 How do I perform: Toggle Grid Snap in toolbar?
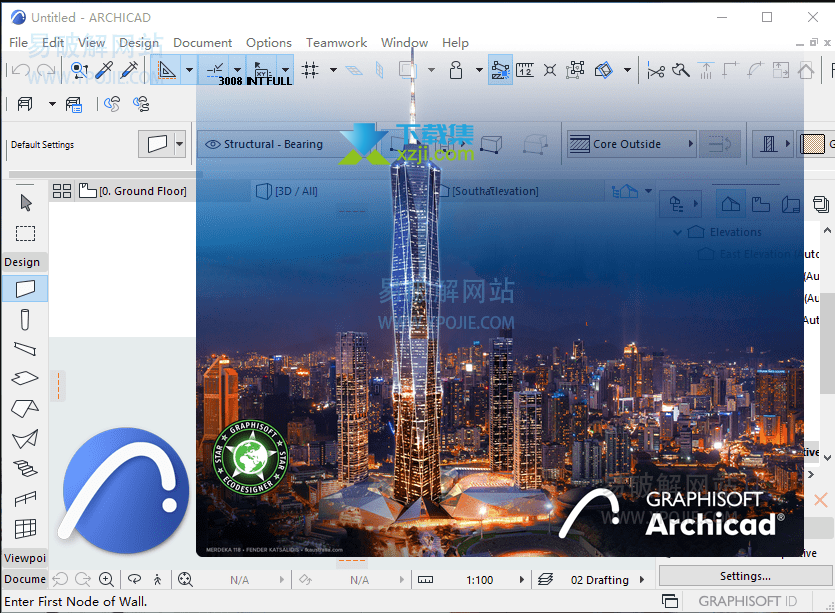pyautogui.click(x=310, y=70)
